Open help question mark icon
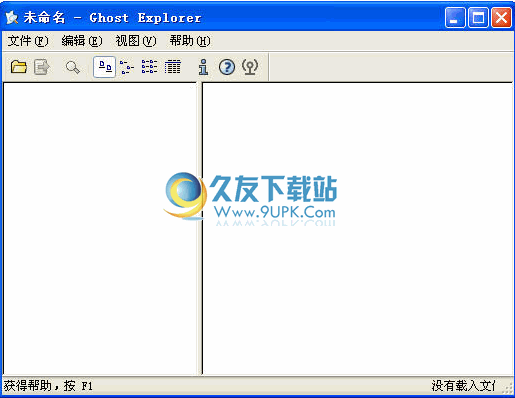 [227, 67]
